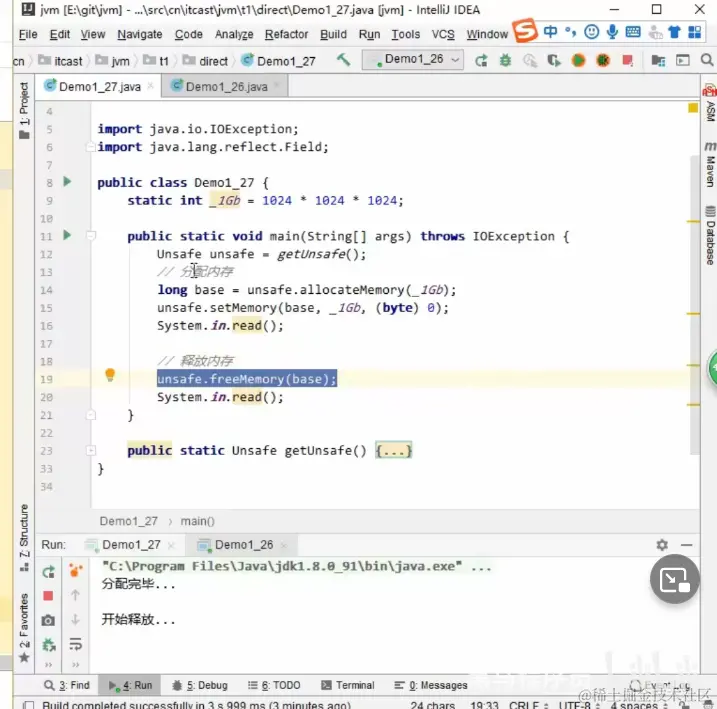Open the ASM side tool window
The height and width of the screenshot is (709, 717).
(709, 103)
